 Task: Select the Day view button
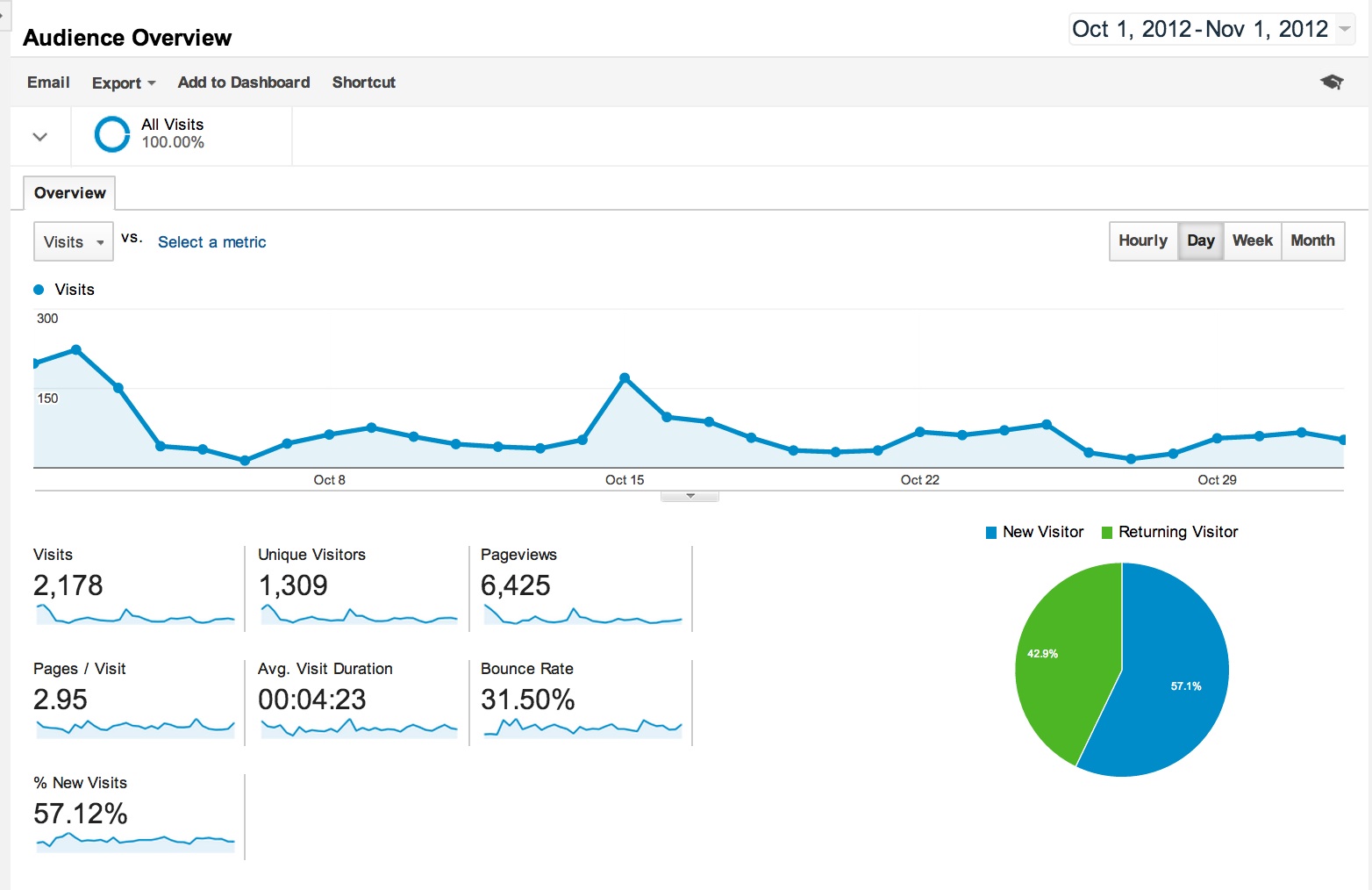[x=1200, y=240]
